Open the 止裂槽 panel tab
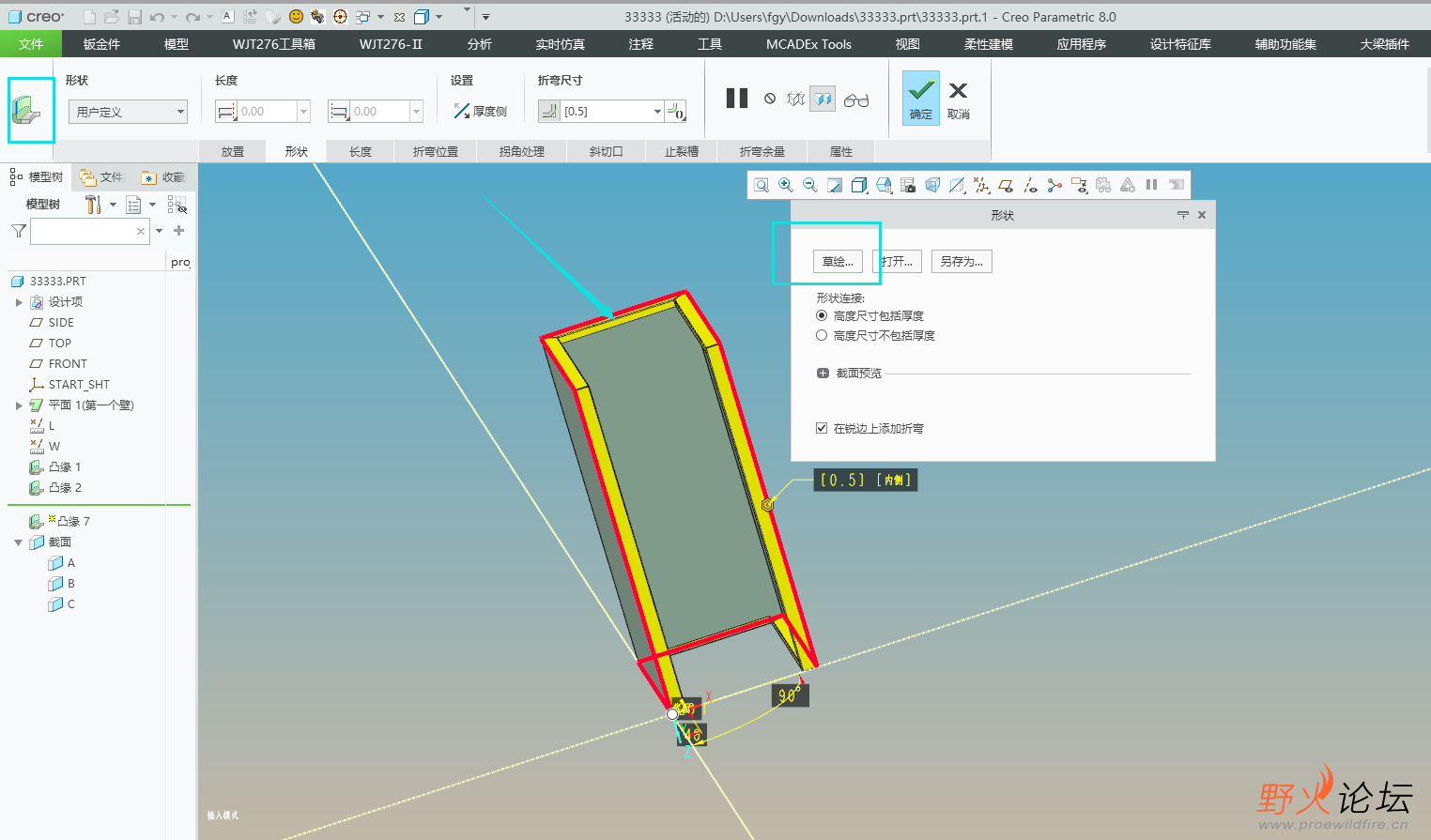Screen dimensions: 1431x840 coord(682,151)
